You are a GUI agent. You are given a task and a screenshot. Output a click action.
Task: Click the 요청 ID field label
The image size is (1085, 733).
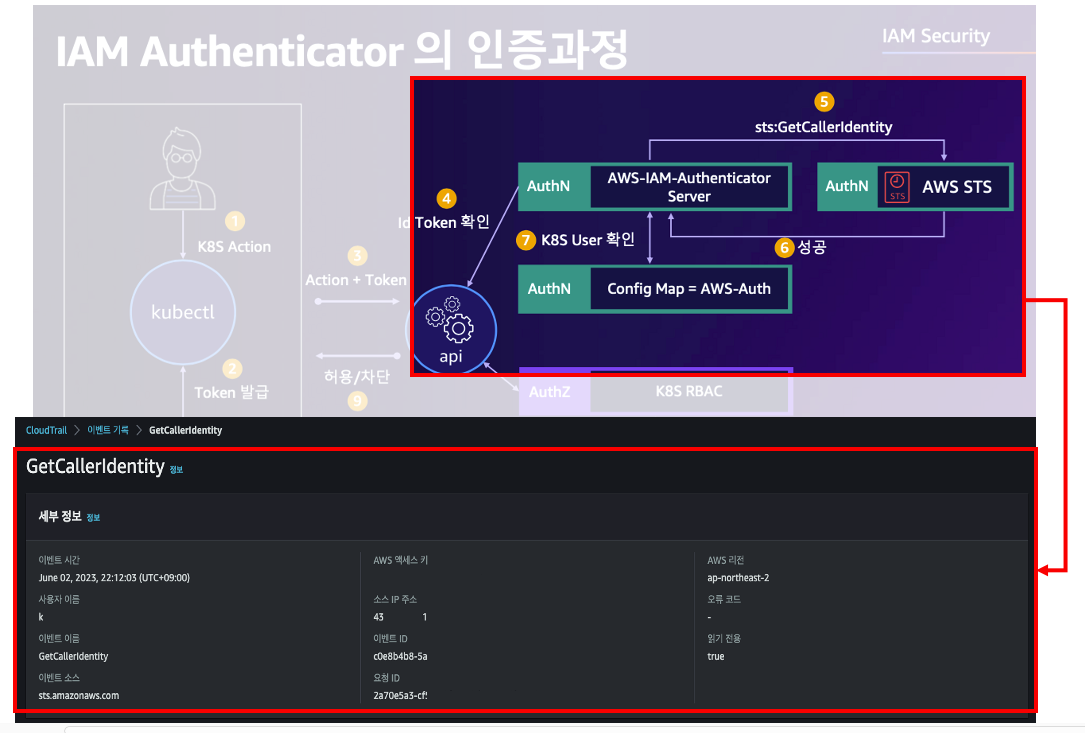point(386,678)
